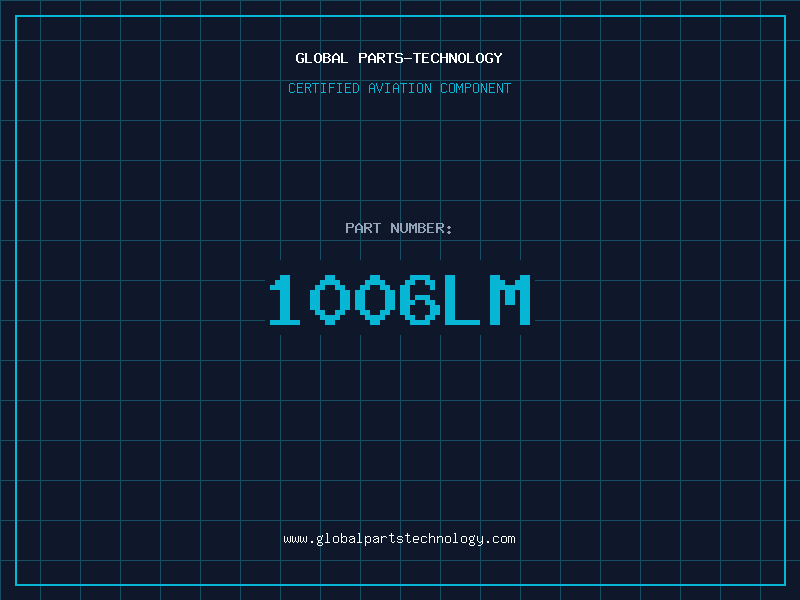
Task: Open the www.globalpartstechnology.com website link
Action: [x=399, y=539]
